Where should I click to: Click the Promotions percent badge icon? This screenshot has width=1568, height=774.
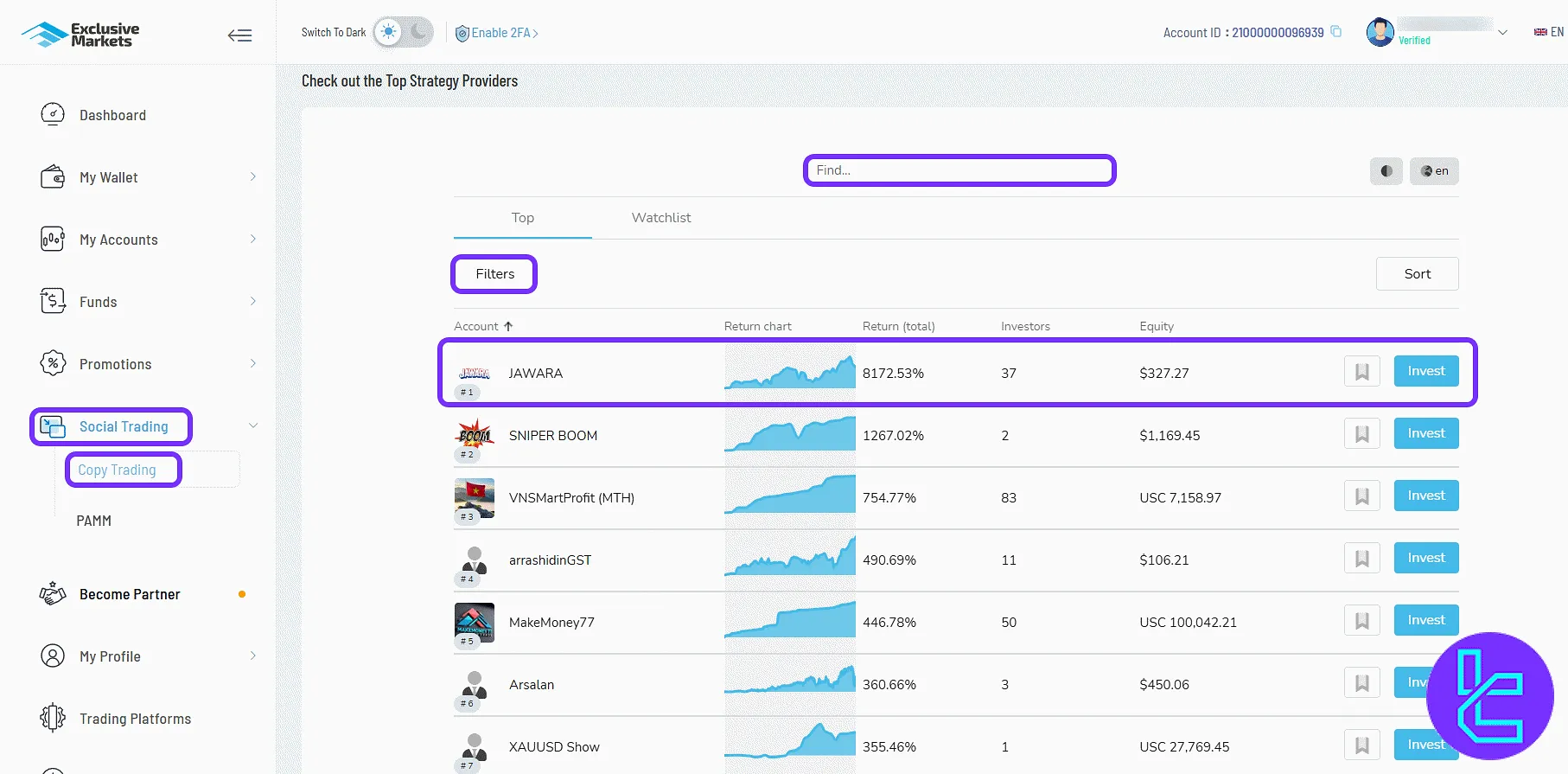pos(53,363)
